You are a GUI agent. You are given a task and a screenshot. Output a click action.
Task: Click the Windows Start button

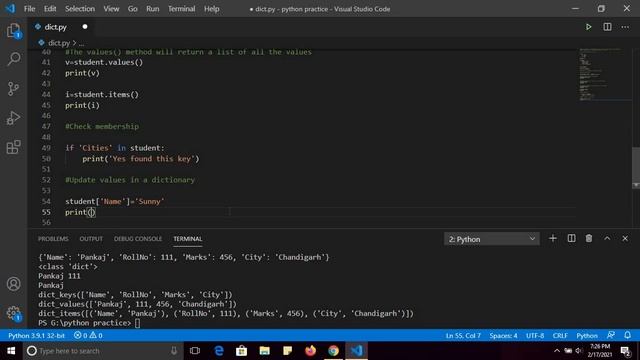click(x=11, y=351)
